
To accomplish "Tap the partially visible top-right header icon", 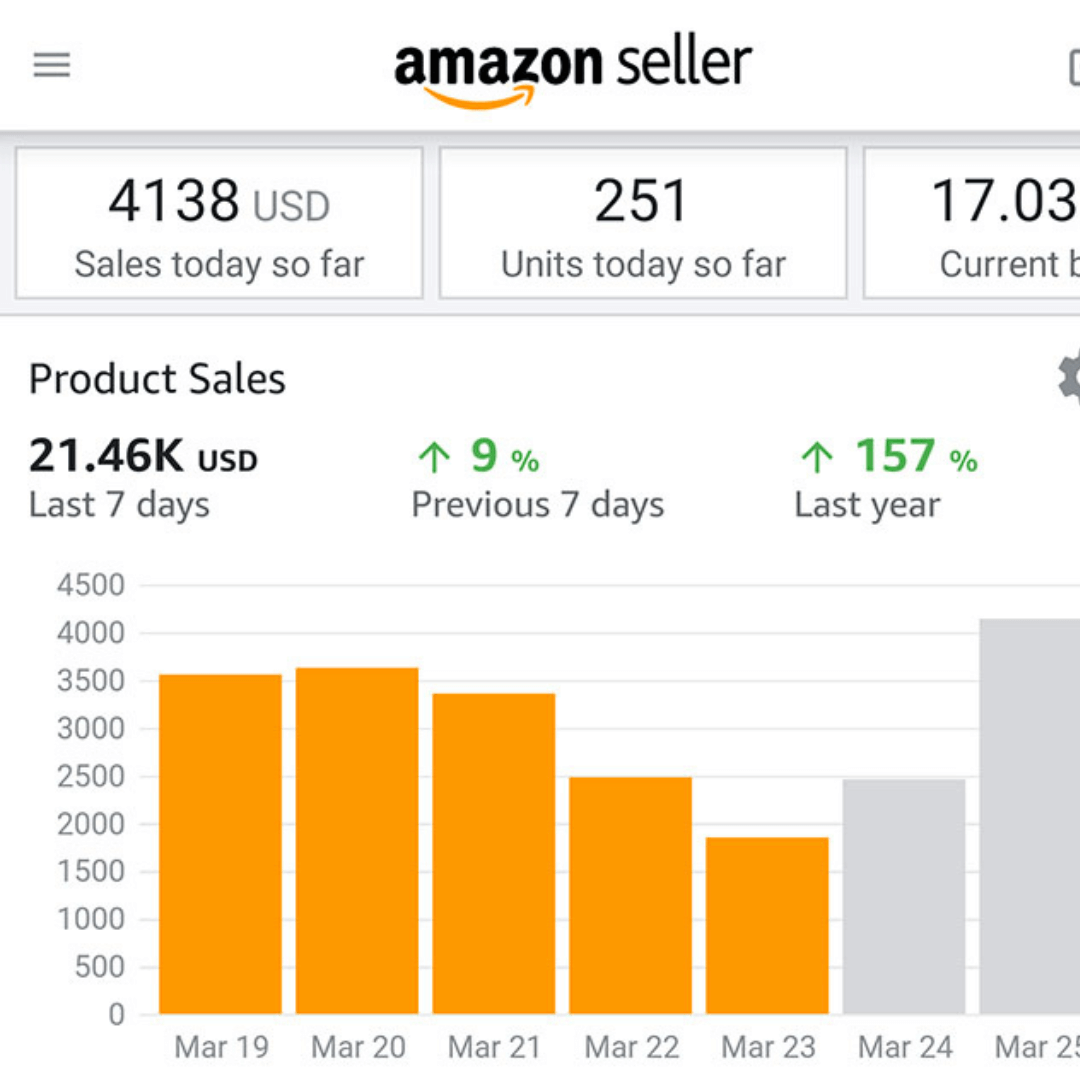I will tap(1073, 68).
